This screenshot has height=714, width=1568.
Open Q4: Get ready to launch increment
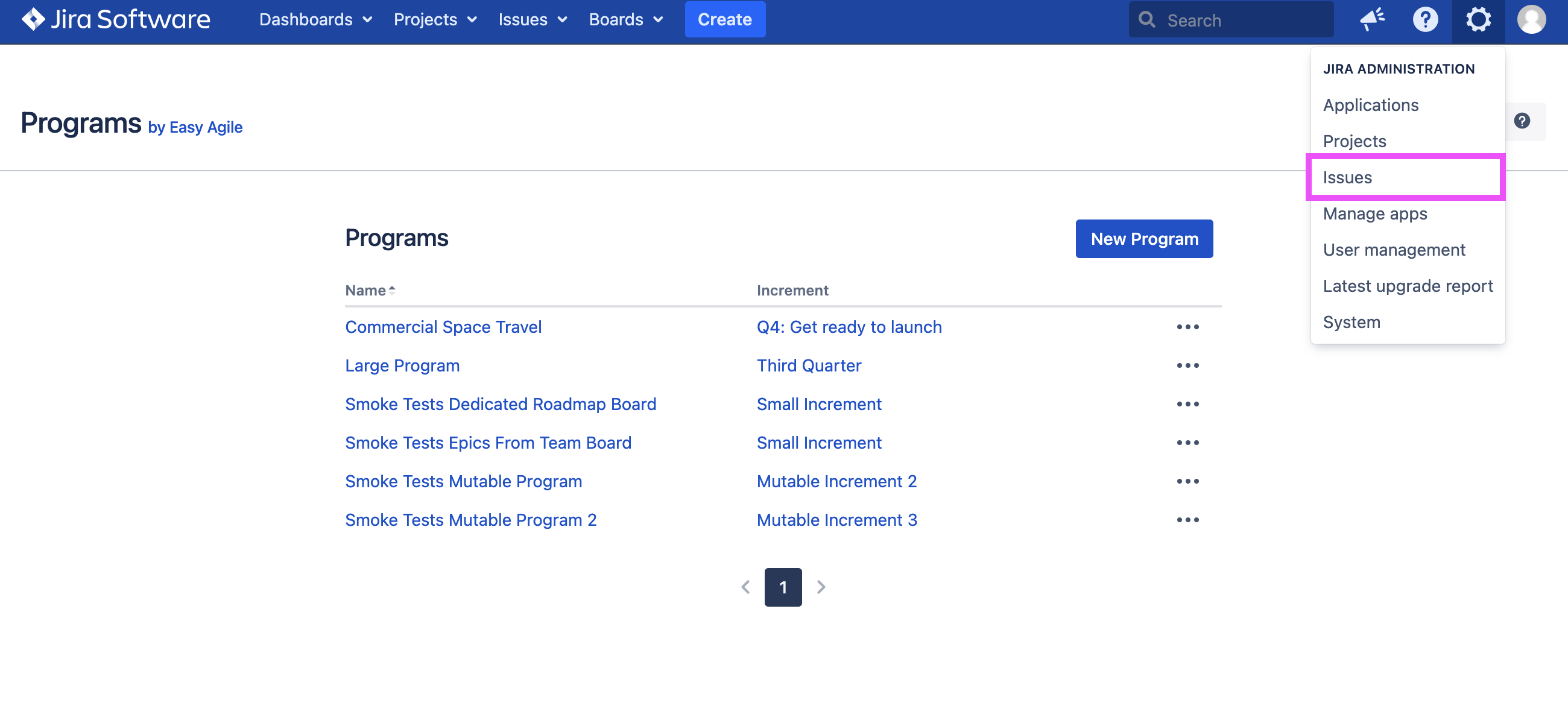[849, 327]
